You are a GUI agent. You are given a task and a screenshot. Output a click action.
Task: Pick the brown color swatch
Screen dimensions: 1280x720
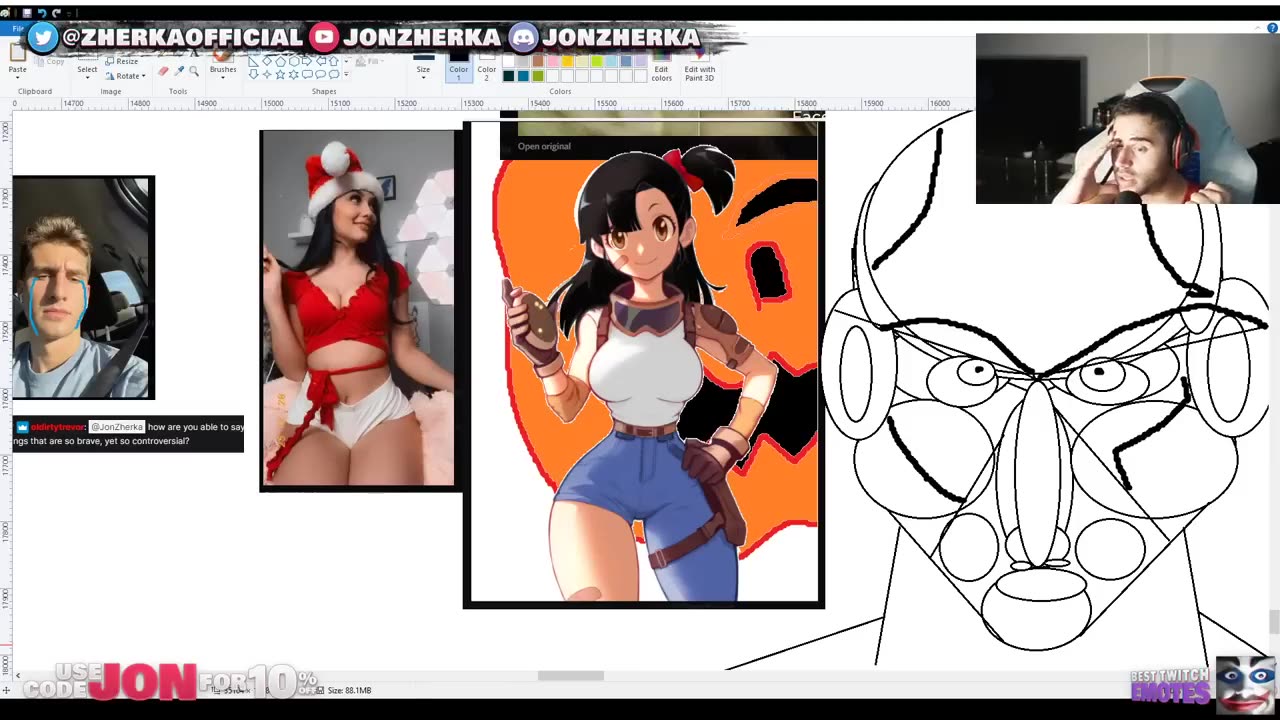click(x=538, y=61)
